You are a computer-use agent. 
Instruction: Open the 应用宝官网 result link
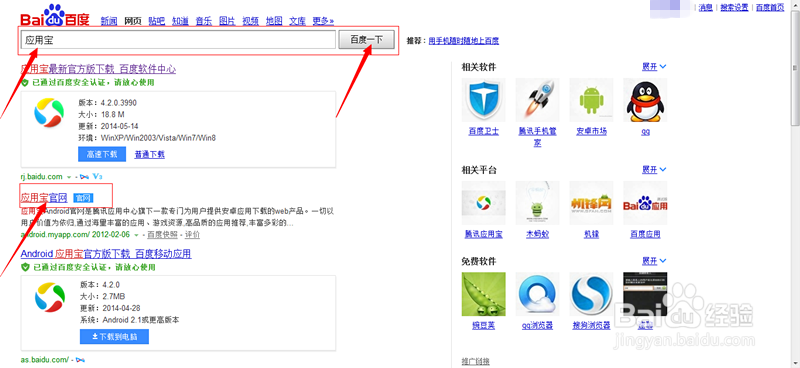(44, 198)
